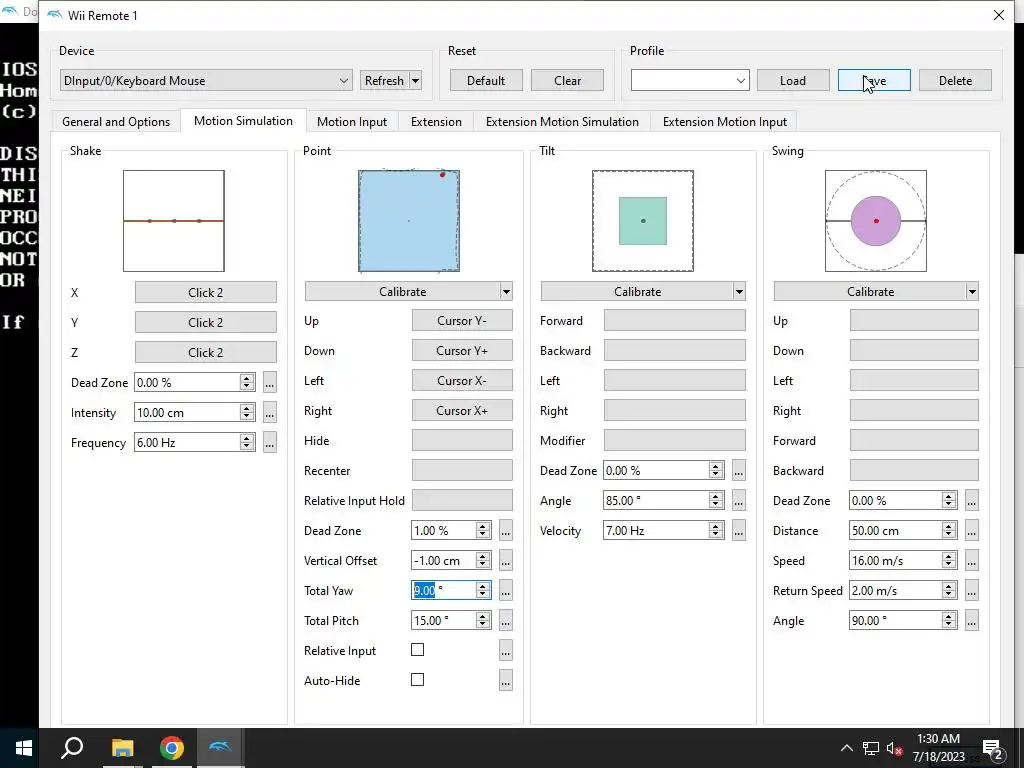Click the Swing Angle value field
Image resolution: width=1024 pixels, height=768 pixels.
pos(895,621)
